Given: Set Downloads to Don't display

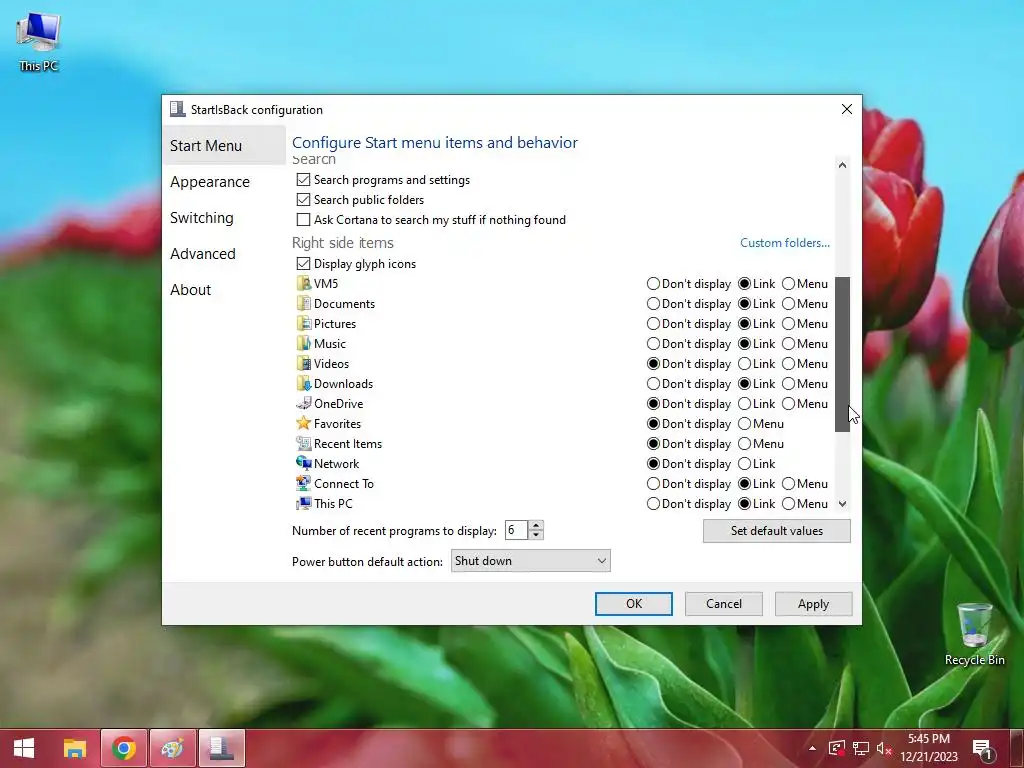Looking at the screenshot, I should [653, 383].
